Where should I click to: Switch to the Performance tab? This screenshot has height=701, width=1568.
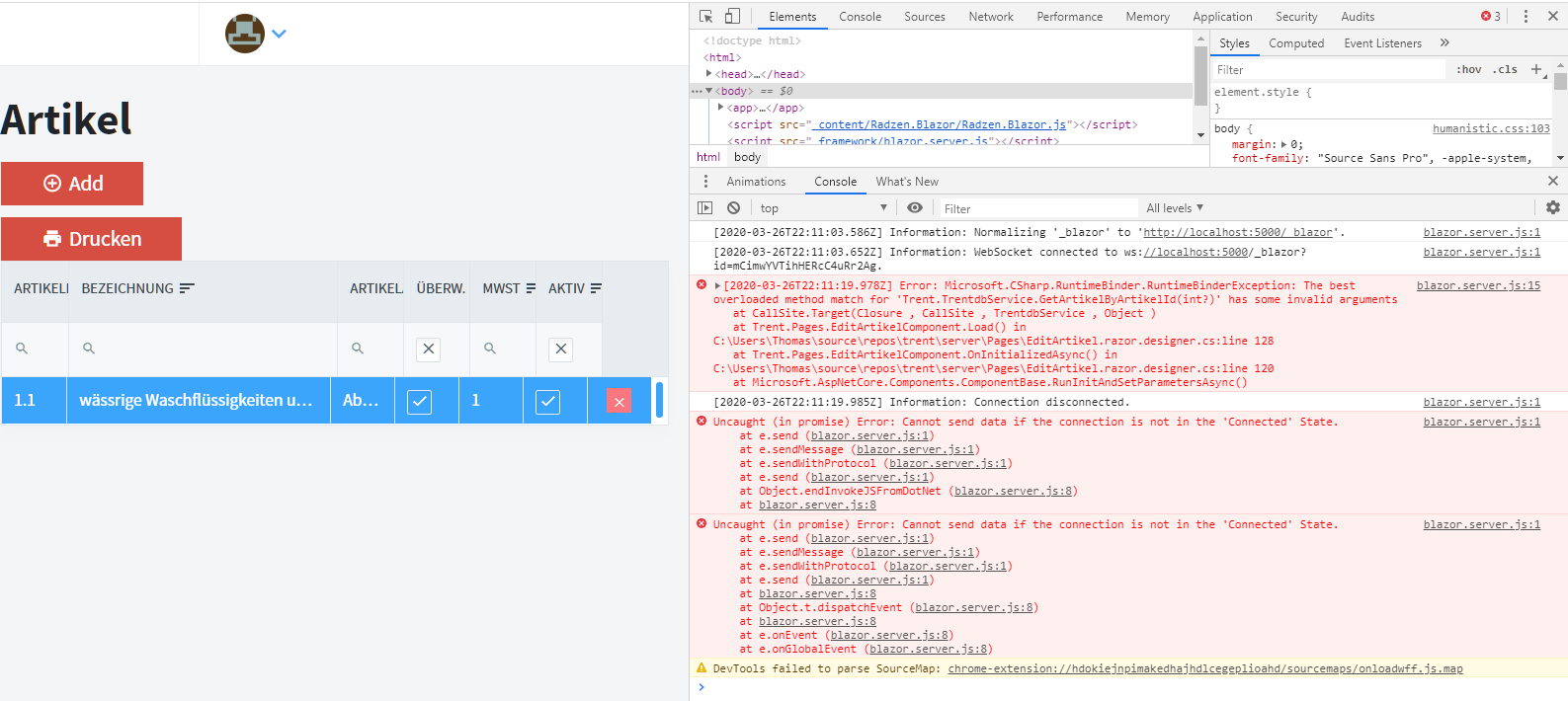(x=1069, y=17)
